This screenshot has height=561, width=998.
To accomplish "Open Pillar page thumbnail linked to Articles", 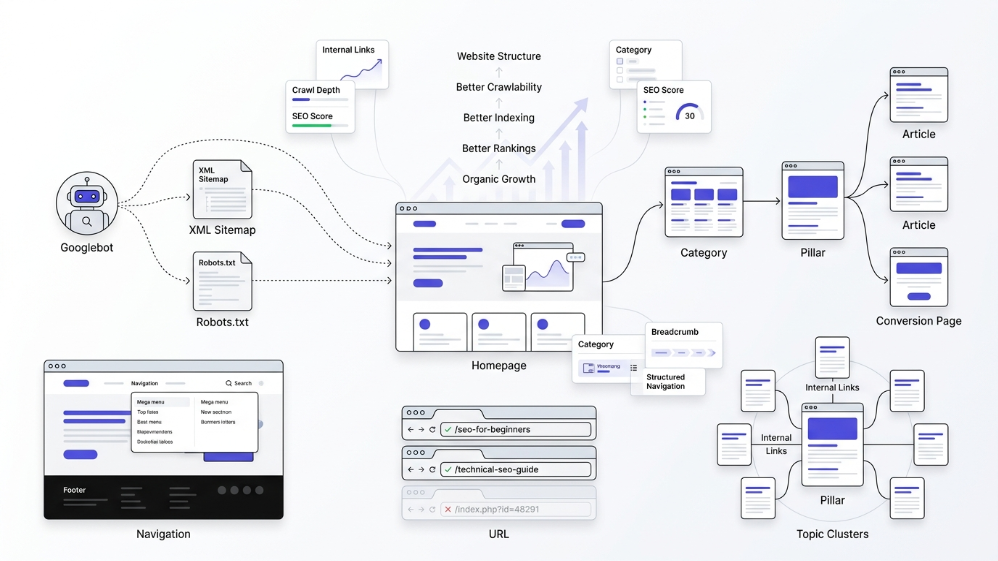I will (813, 201).
